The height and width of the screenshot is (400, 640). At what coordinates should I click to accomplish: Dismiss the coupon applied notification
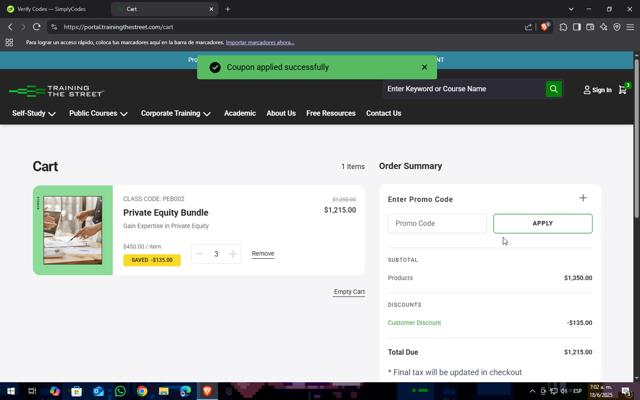(x=424, y=67)
